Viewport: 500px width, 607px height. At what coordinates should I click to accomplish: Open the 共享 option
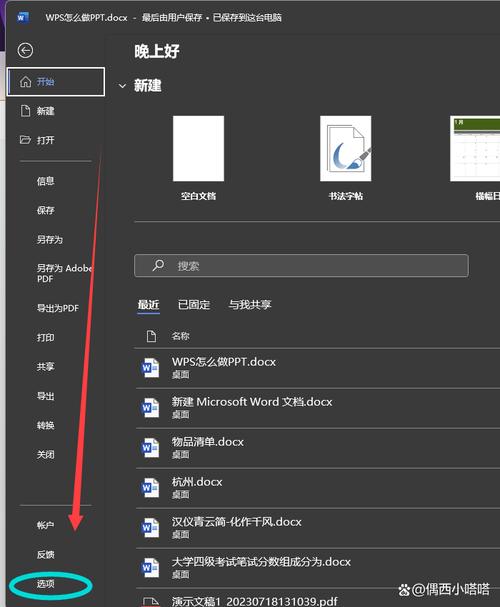tap(46, 367)
